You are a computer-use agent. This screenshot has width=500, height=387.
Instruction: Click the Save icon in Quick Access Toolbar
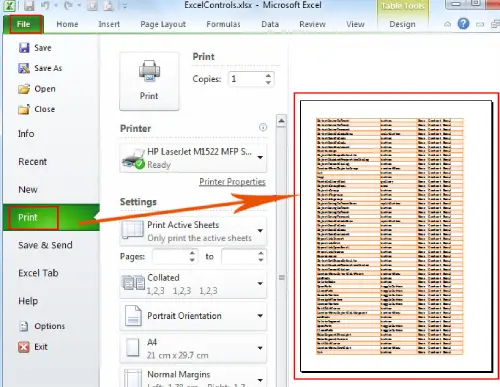click(x=29, y=6)
